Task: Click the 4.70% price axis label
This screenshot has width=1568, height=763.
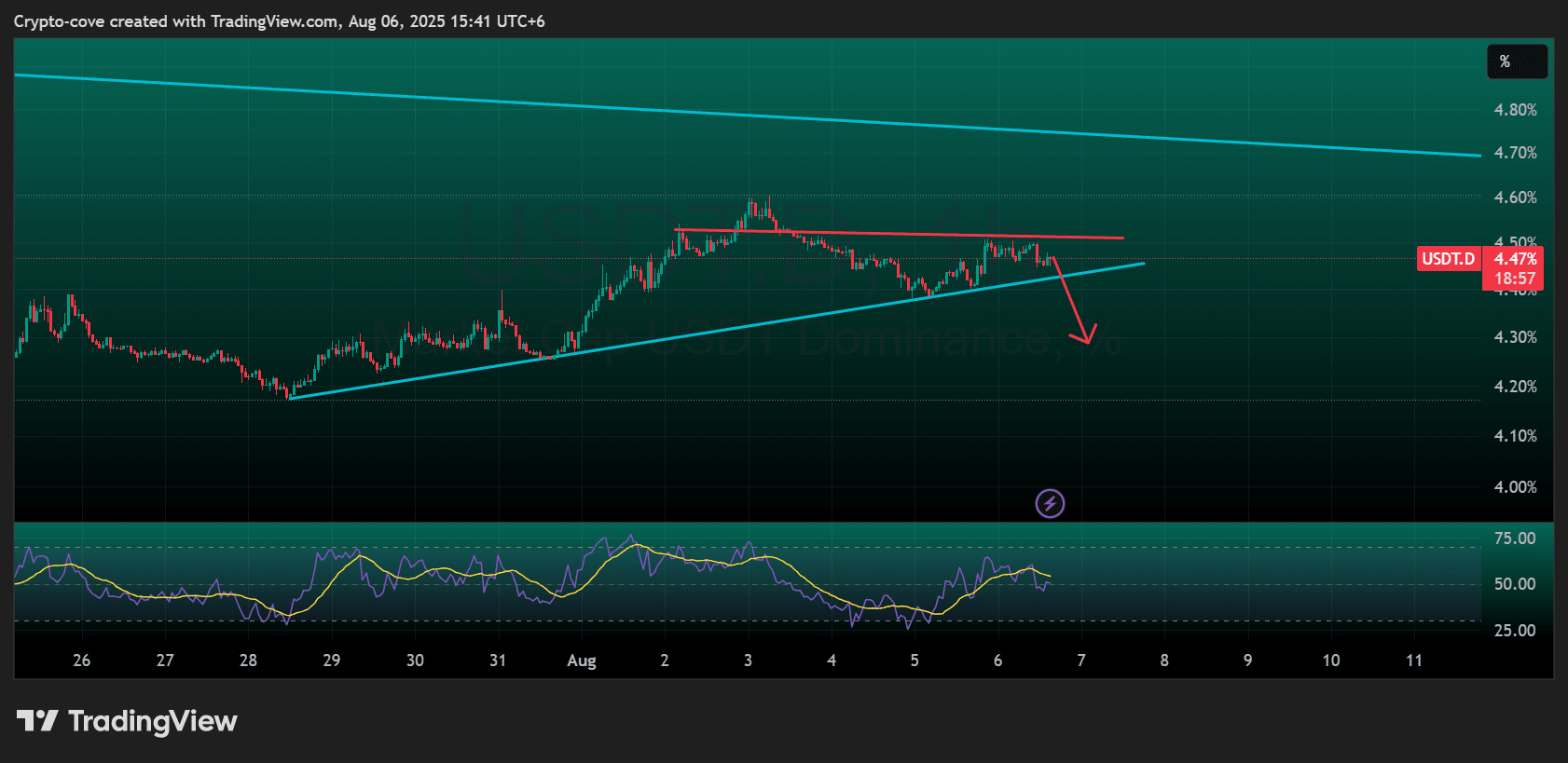Action: coord(1515,153)
